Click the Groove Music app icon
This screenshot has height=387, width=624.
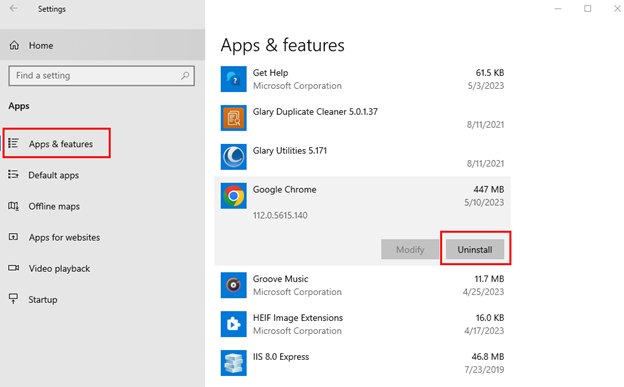click(x=234, y=285)
